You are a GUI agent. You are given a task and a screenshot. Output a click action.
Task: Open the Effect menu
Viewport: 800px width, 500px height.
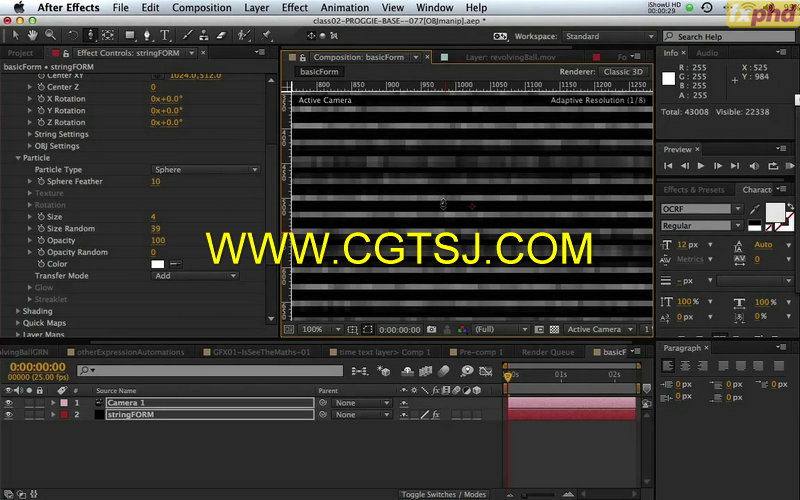(x=294, y=8)
